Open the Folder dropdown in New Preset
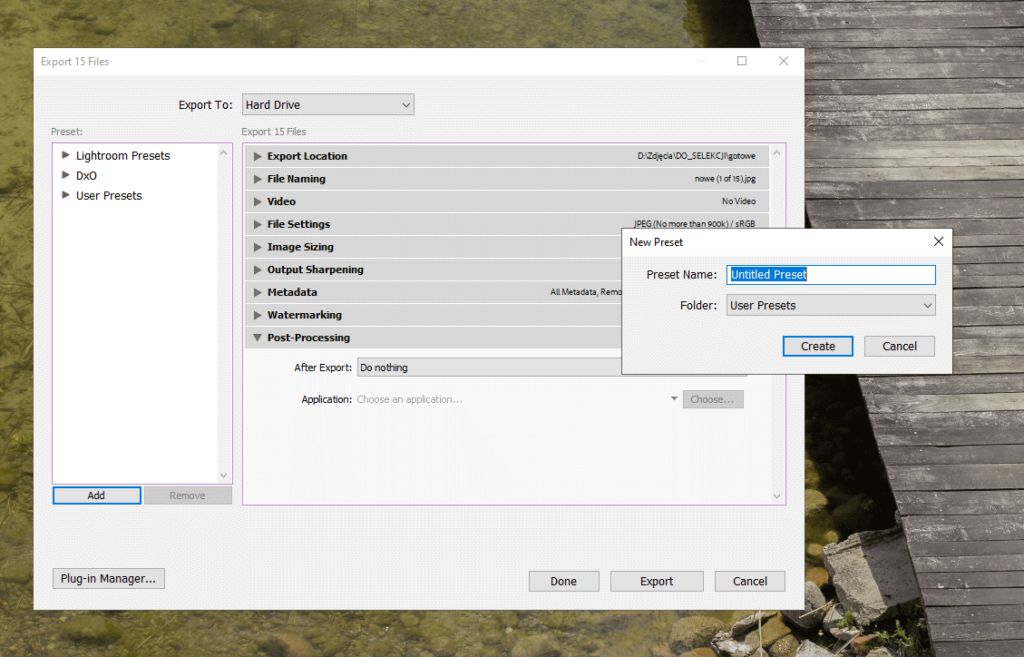The height and width of the screenshot is (657, 1024). click(830, 306)
